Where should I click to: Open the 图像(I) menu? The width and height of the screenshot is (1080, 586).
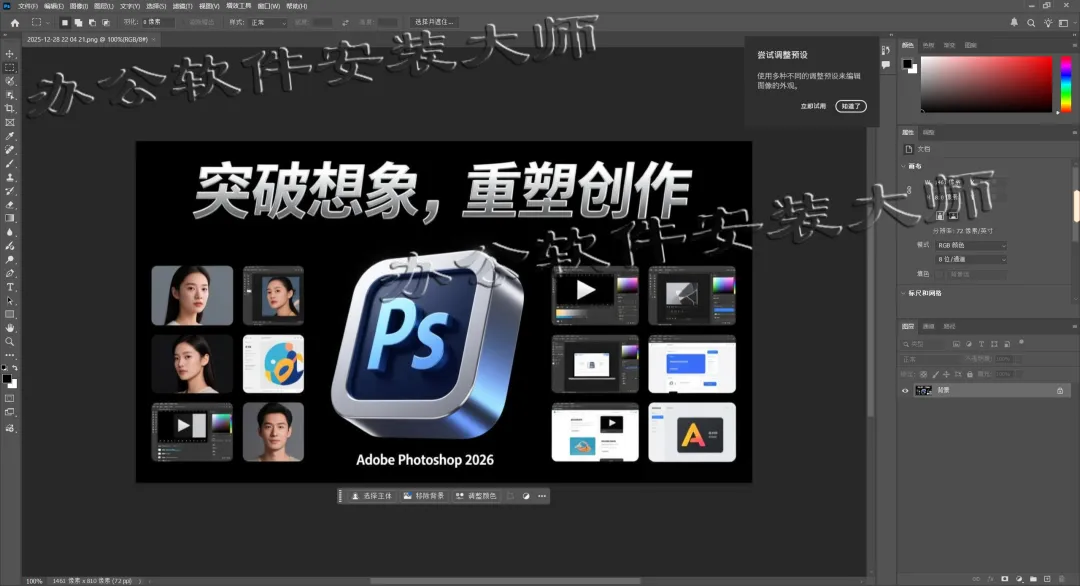tap(79, 6)
